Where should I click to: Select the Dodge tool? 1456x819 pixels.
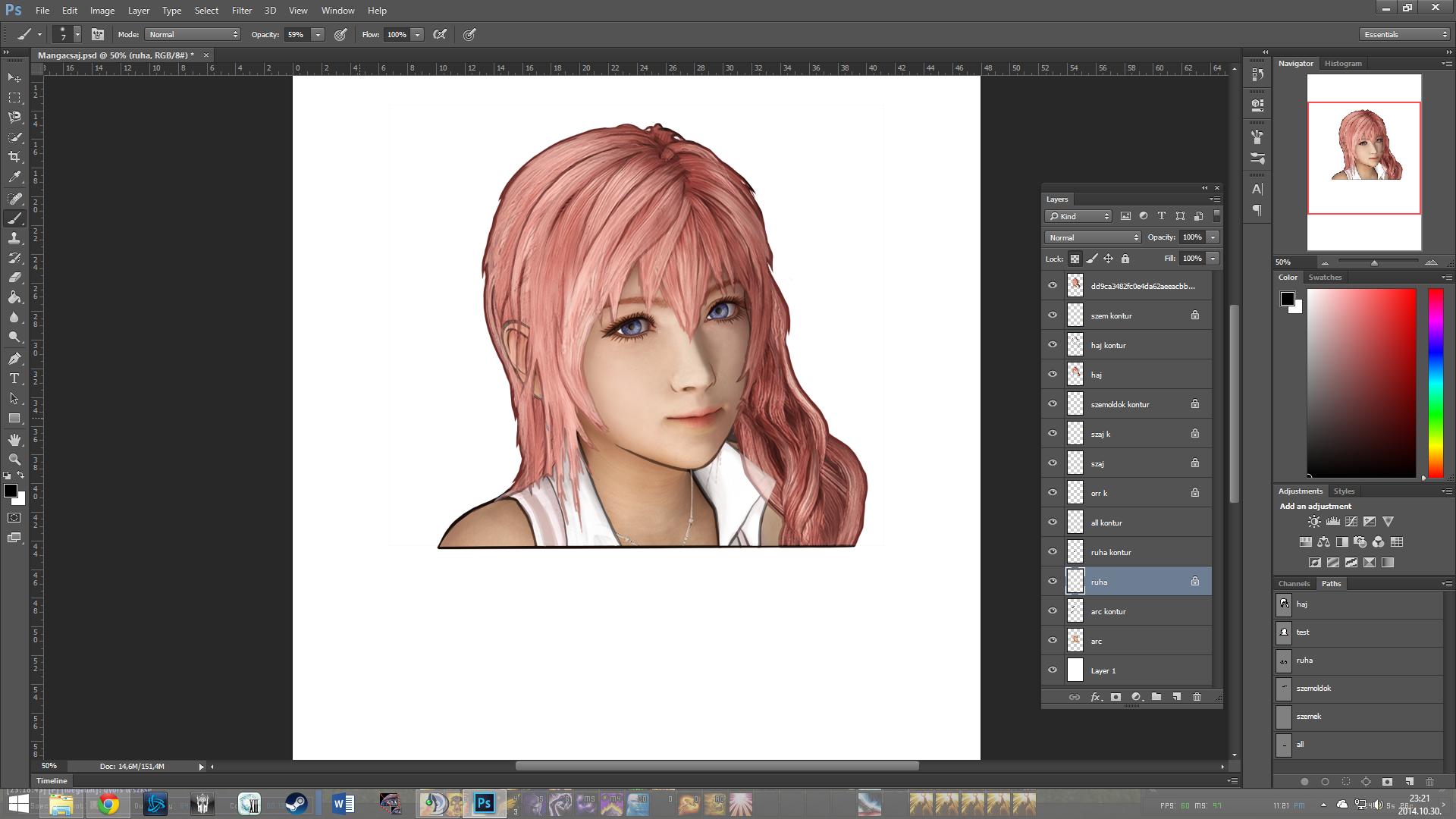point(14,337)
